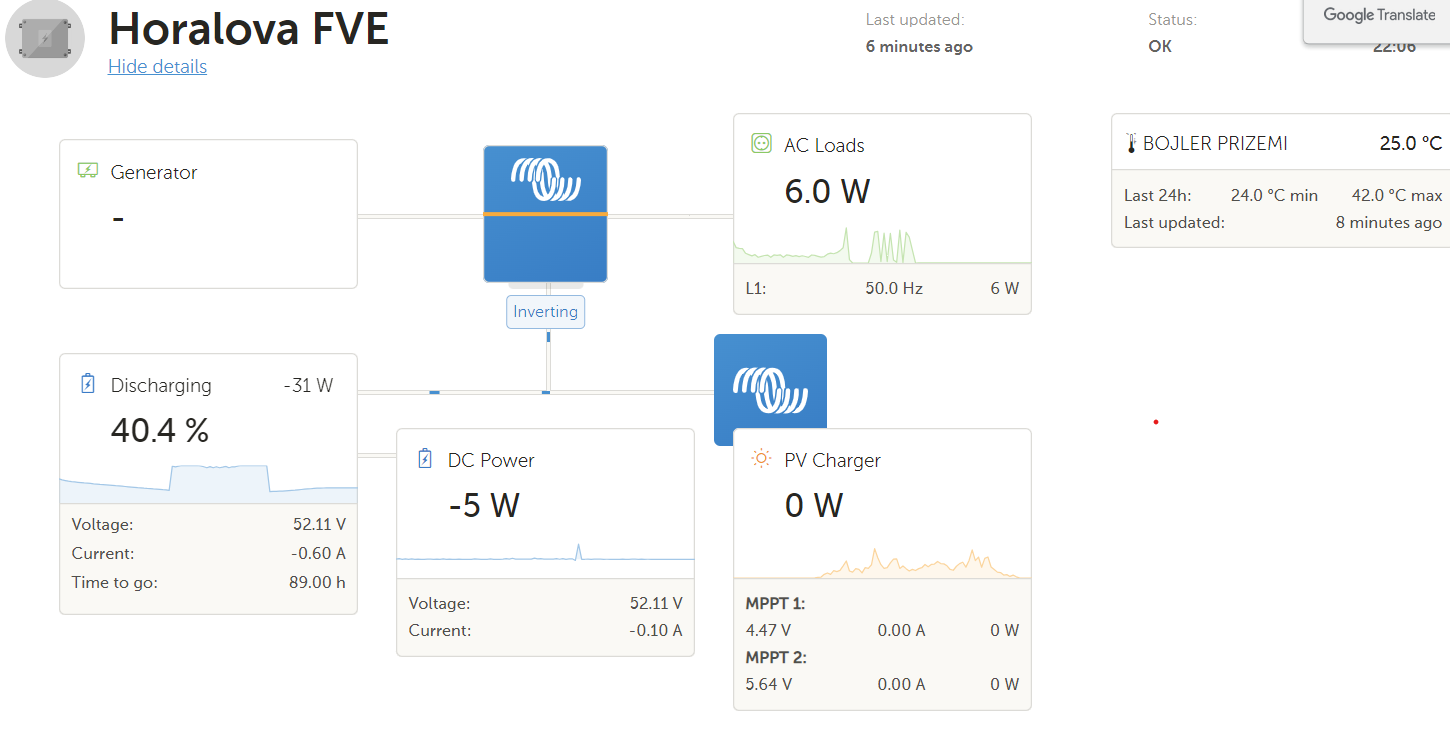Click the Horalova FVE installation avatar icon
1450x730 pixels.
45,38
